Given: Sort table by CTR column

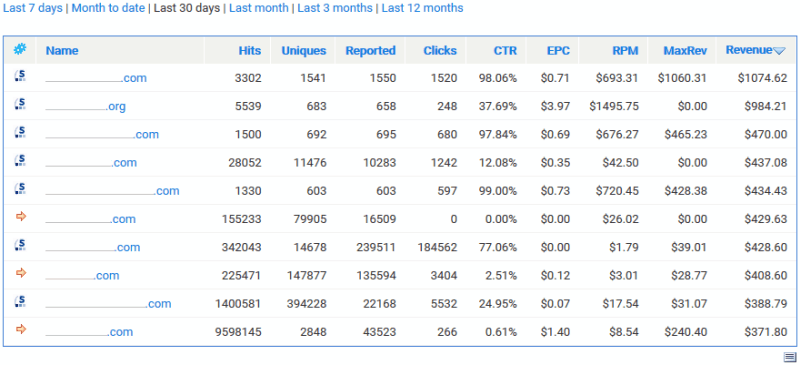Looking at the screenshot, I should coord(505,51).
